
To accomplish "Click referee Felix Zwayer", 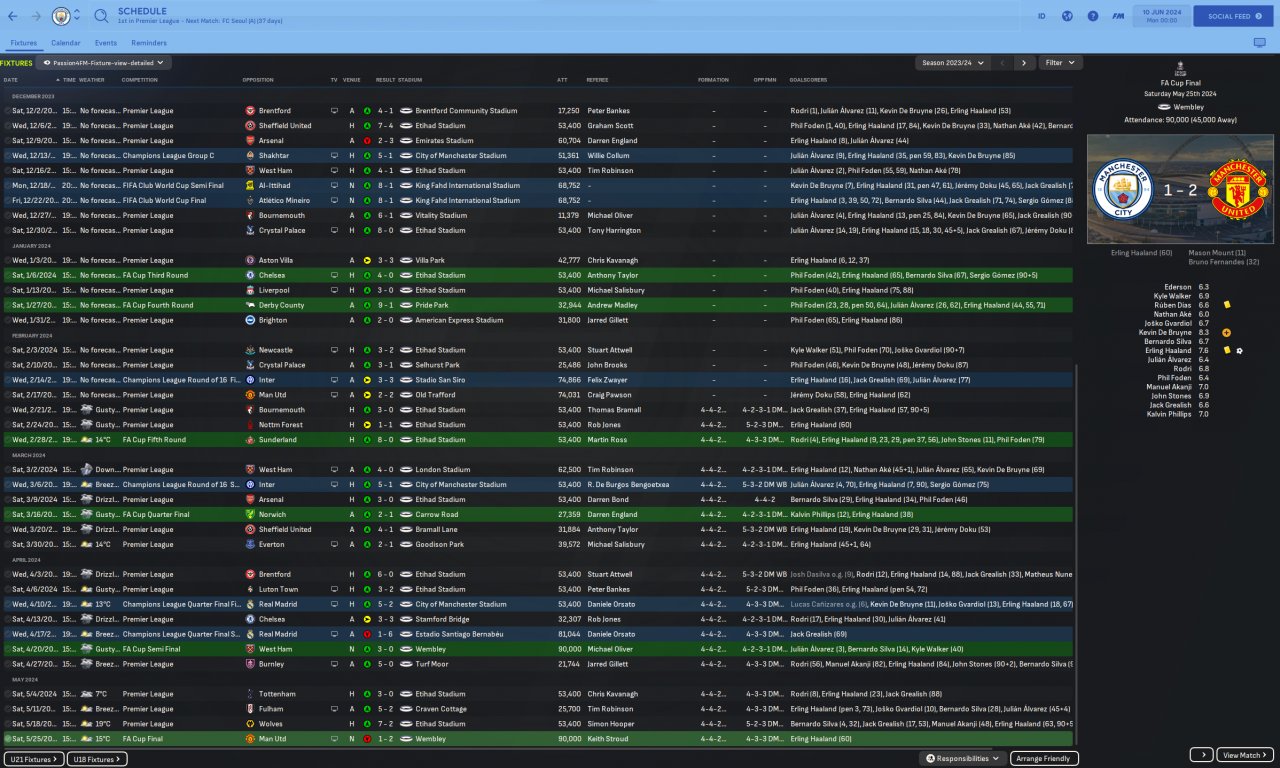I will tap(607, 380).
